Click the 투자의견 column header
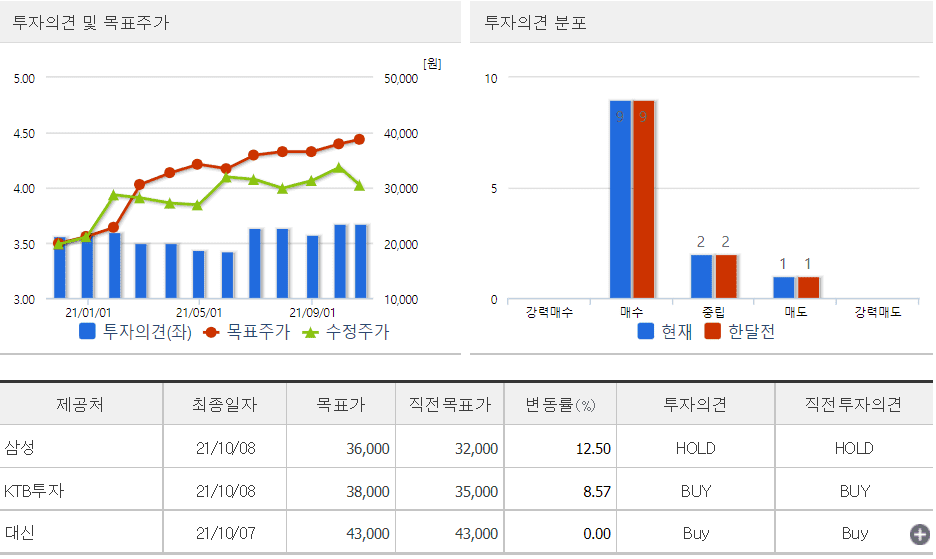The image size is (936, 559). click(x=695, y=405)
